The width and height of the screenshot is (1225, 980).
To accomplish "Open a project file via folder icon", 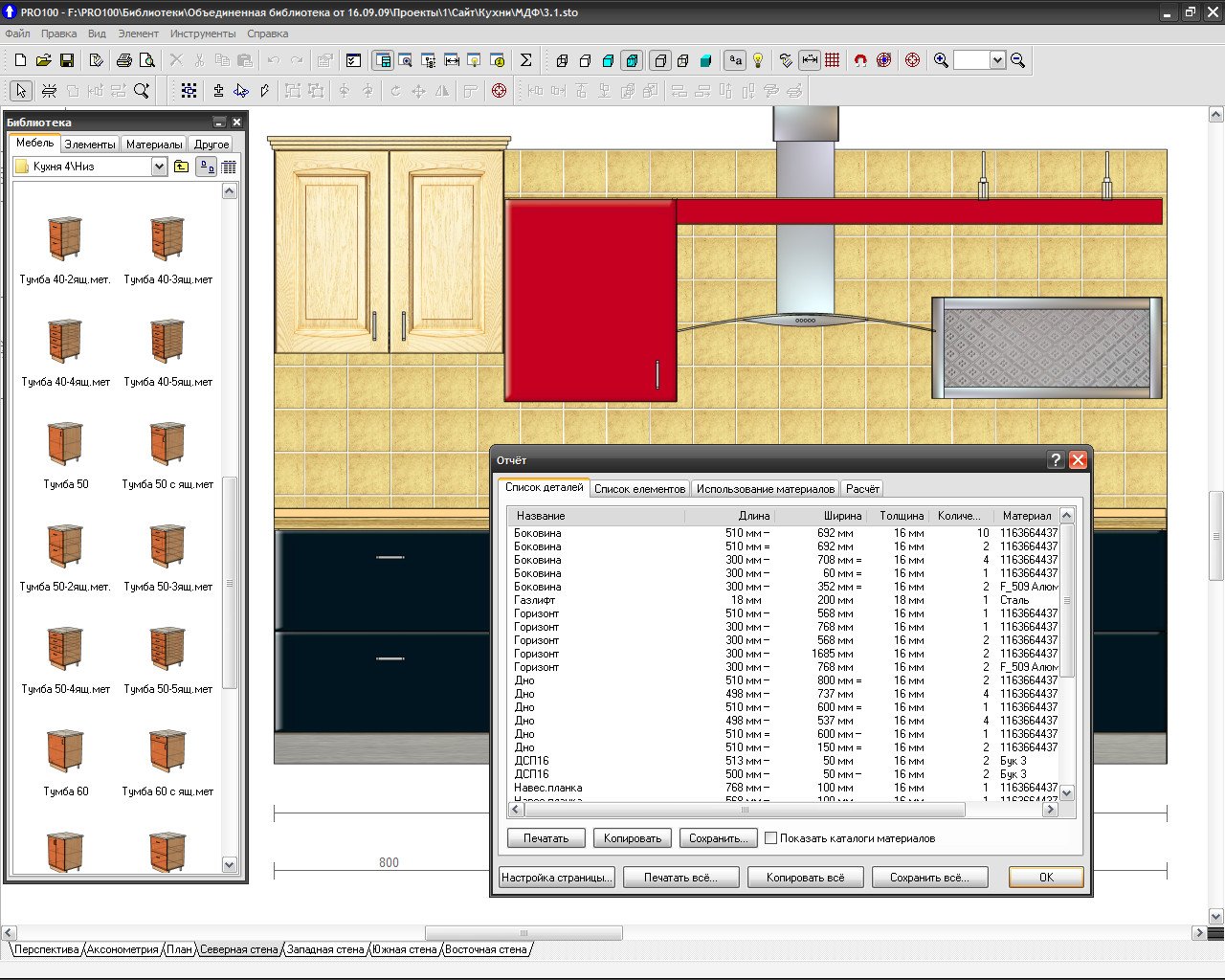I will click(43, 60).
